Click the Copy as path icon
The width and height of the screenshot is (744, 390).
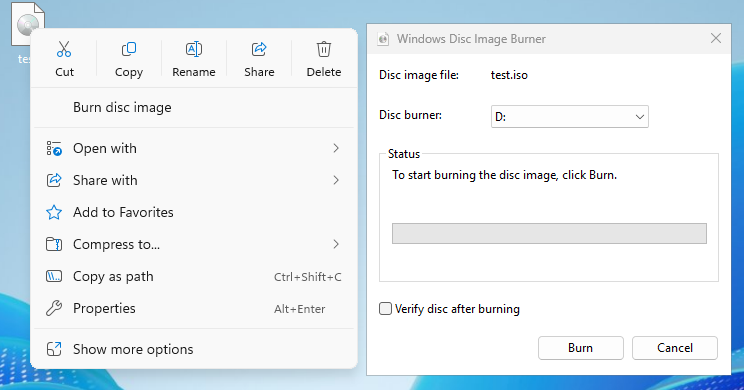point(54,276)
